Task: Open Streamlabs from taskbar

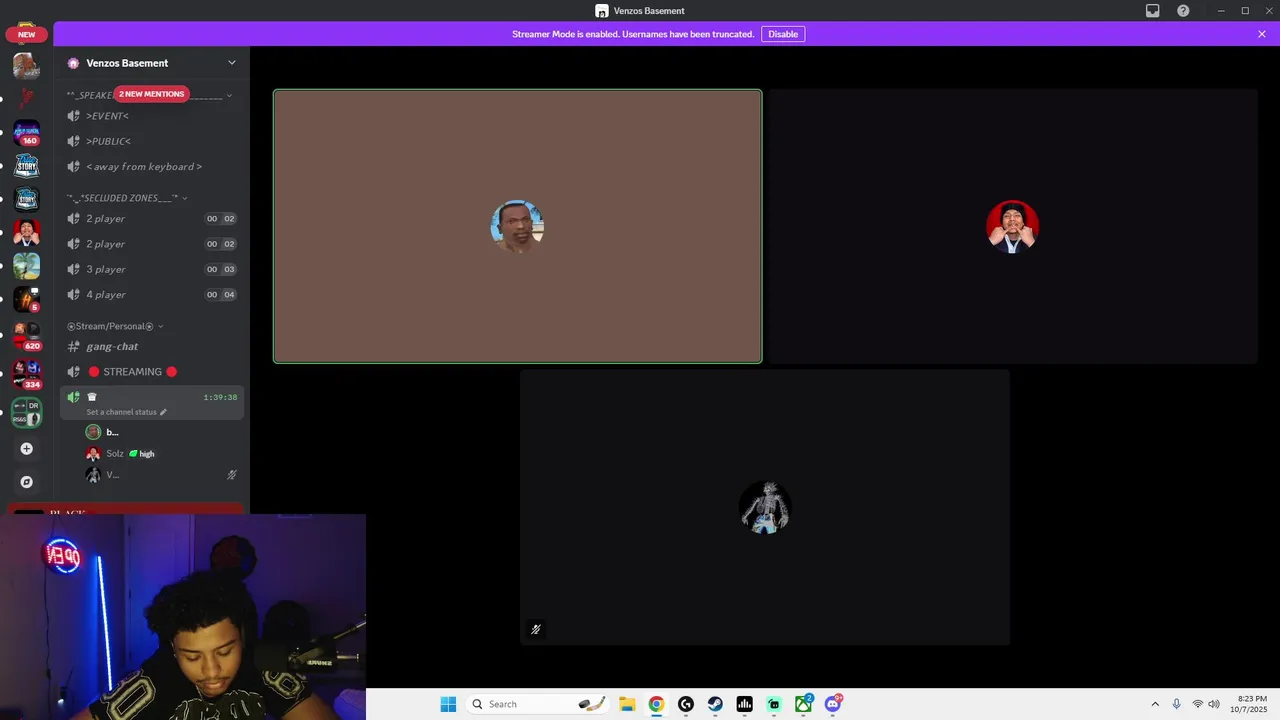Action: [774, 704]
